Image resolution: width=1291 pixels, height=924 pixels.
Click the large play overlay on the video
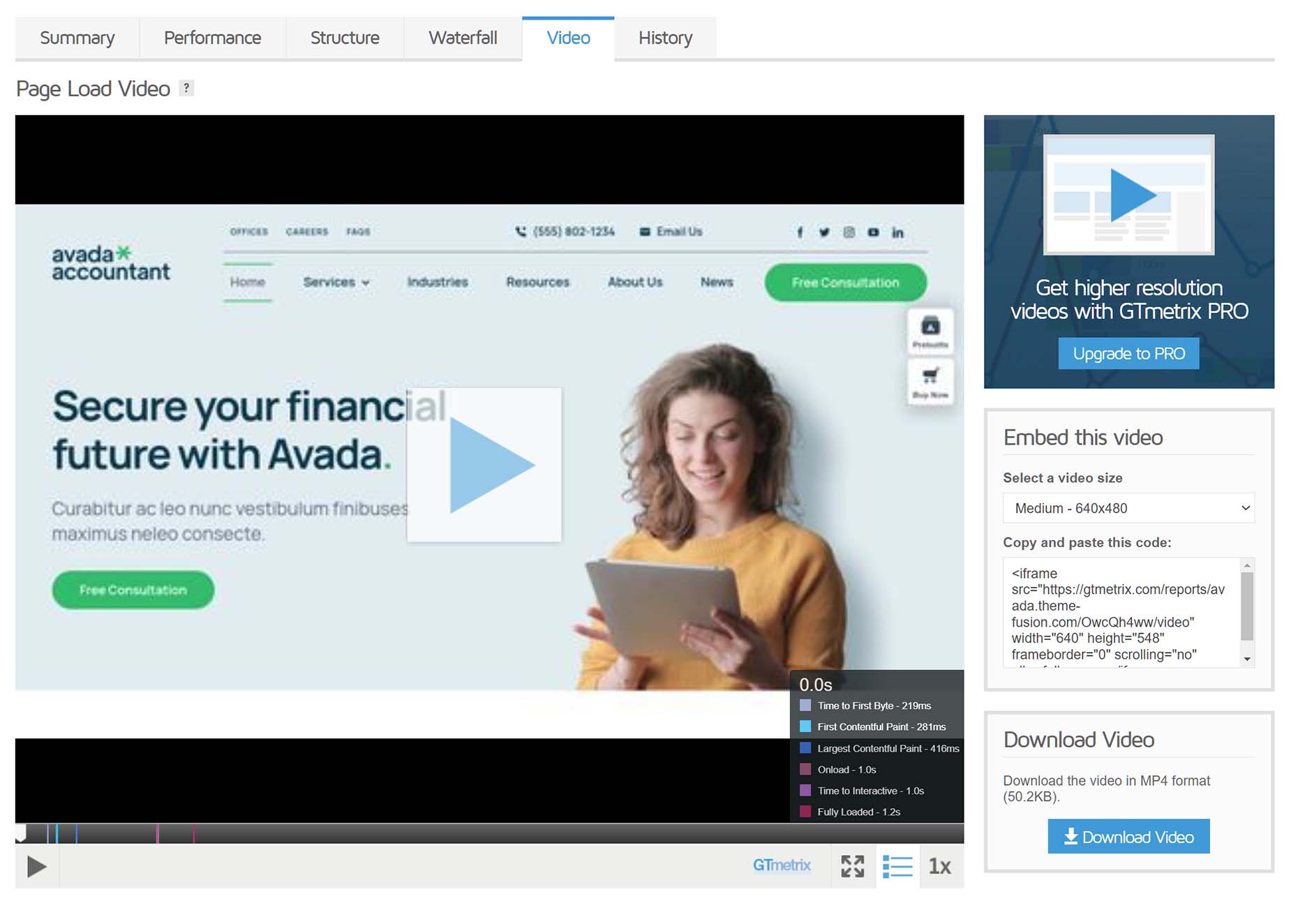tap(484, 465)
